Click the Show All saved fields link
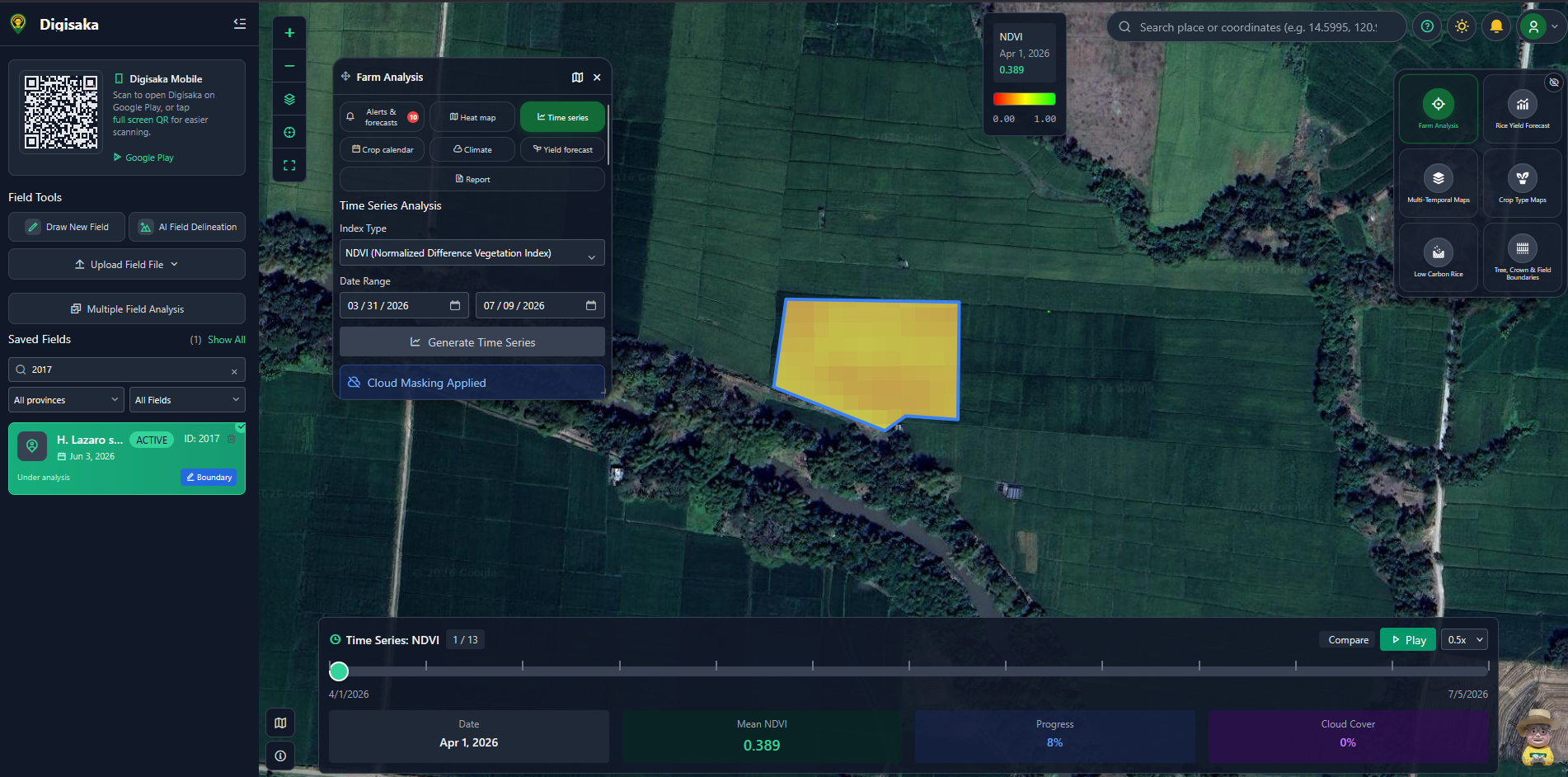Viewport: 1568px width, 777px height. 226,340
